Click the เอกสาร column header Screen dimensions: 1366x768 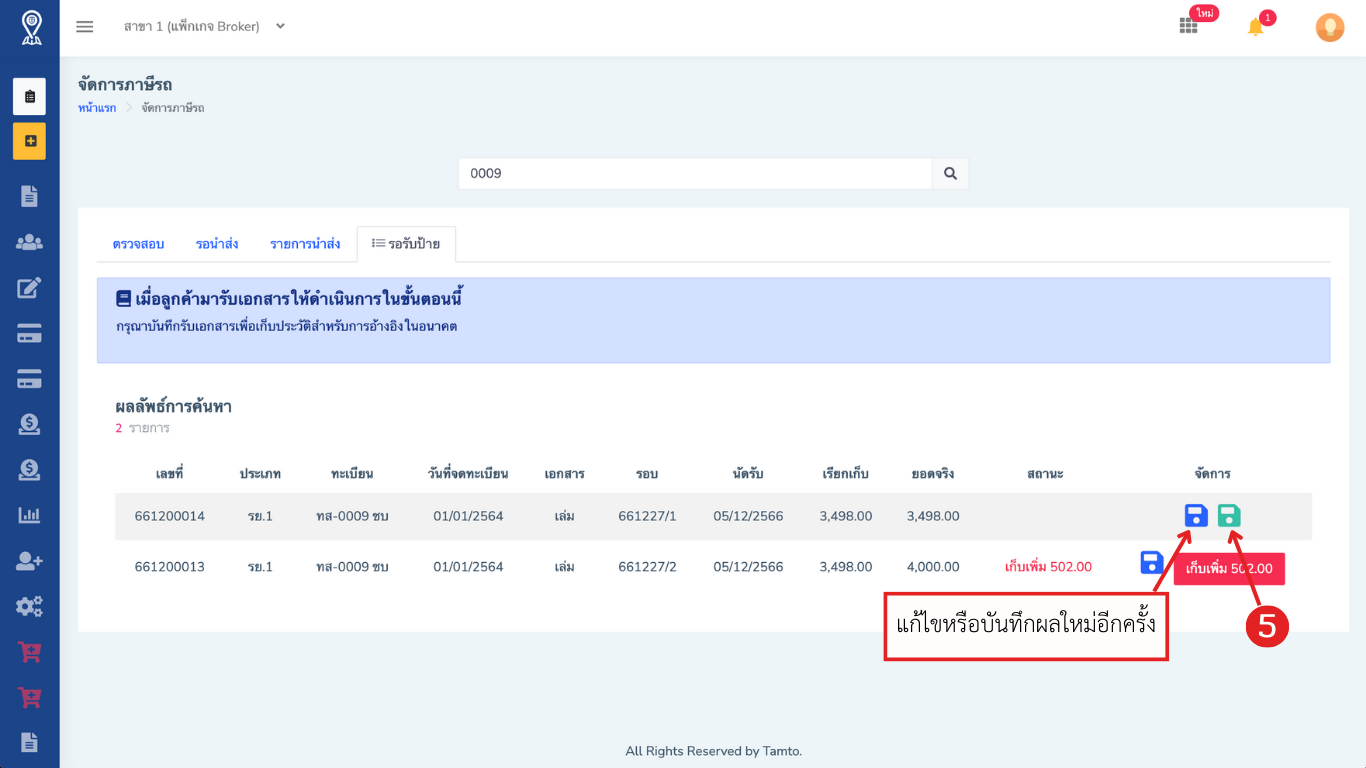564,473
